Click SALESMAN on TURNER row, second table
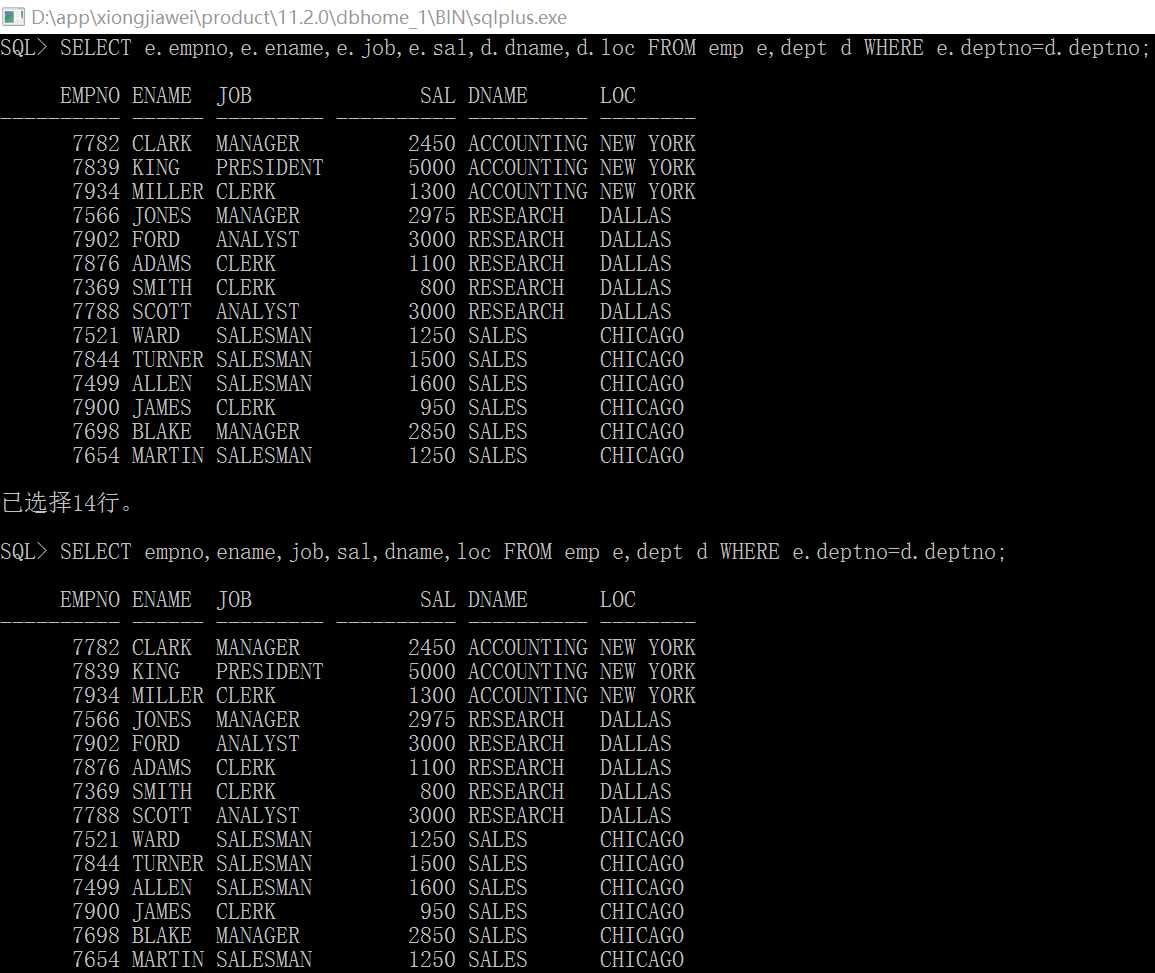1155x973 pixels. (264, 863)
